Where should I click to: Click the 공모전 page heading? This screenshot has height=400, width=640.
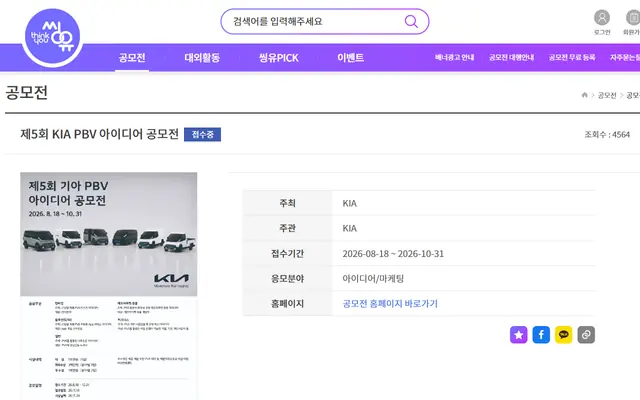click(27, 92)
